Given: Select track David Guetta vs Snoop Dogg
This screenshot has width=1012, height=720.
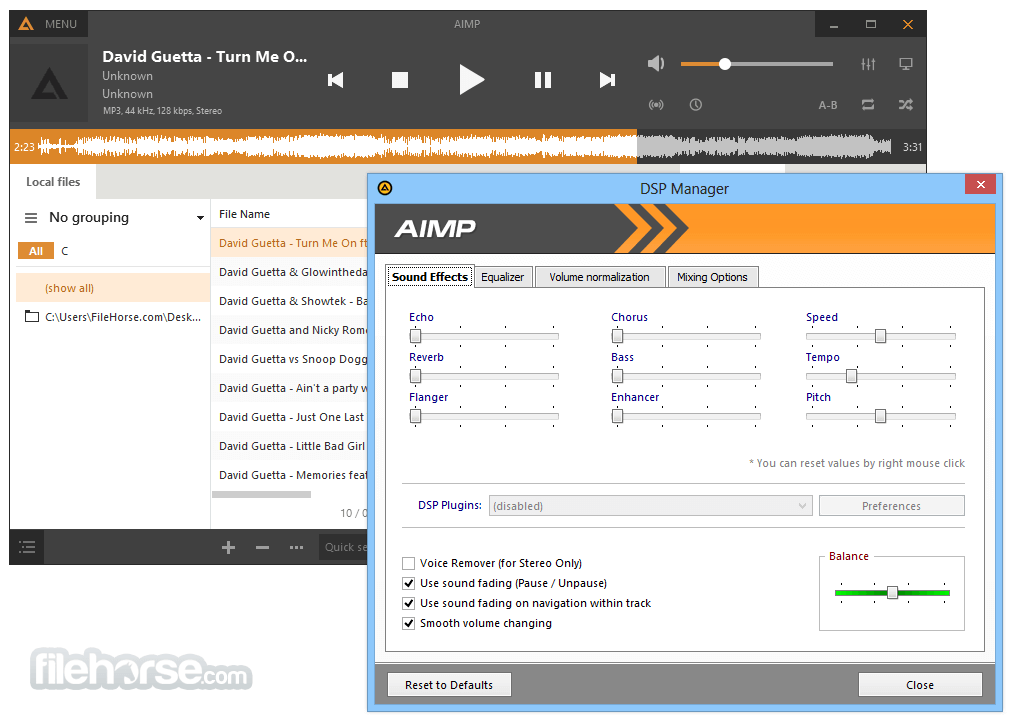Looking at the screenshot, I should coord(290,359).
